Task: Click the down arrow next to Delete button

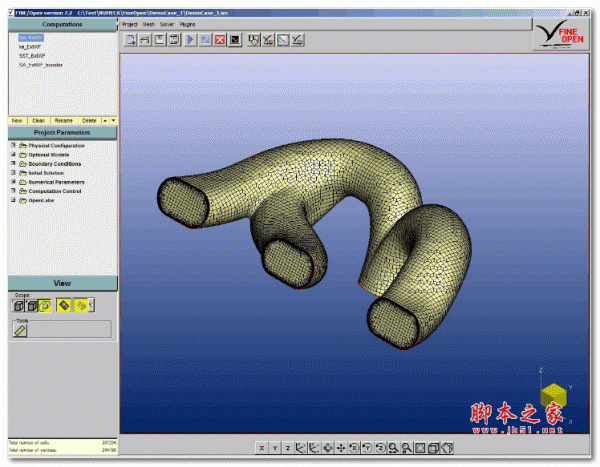Action: pyautogui.click(x=113, y=121)
